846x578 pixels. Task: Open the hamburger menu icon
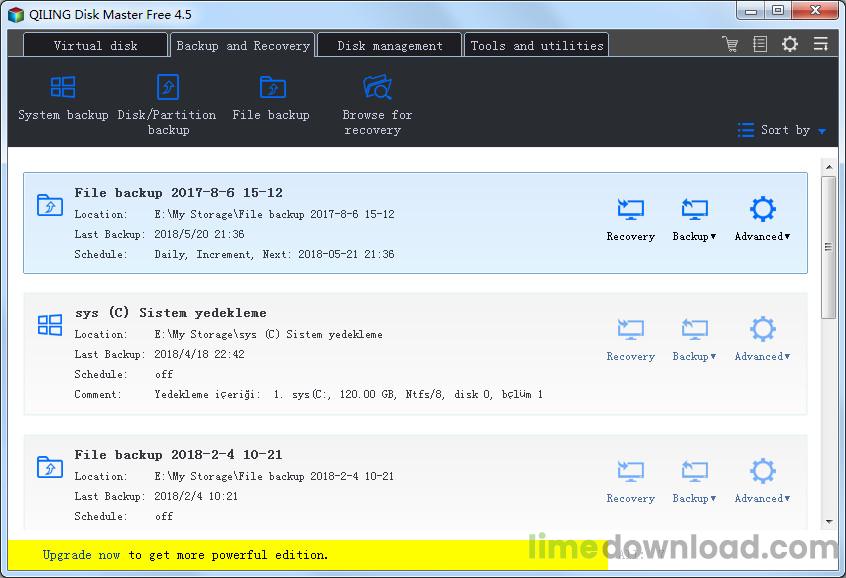821,44
